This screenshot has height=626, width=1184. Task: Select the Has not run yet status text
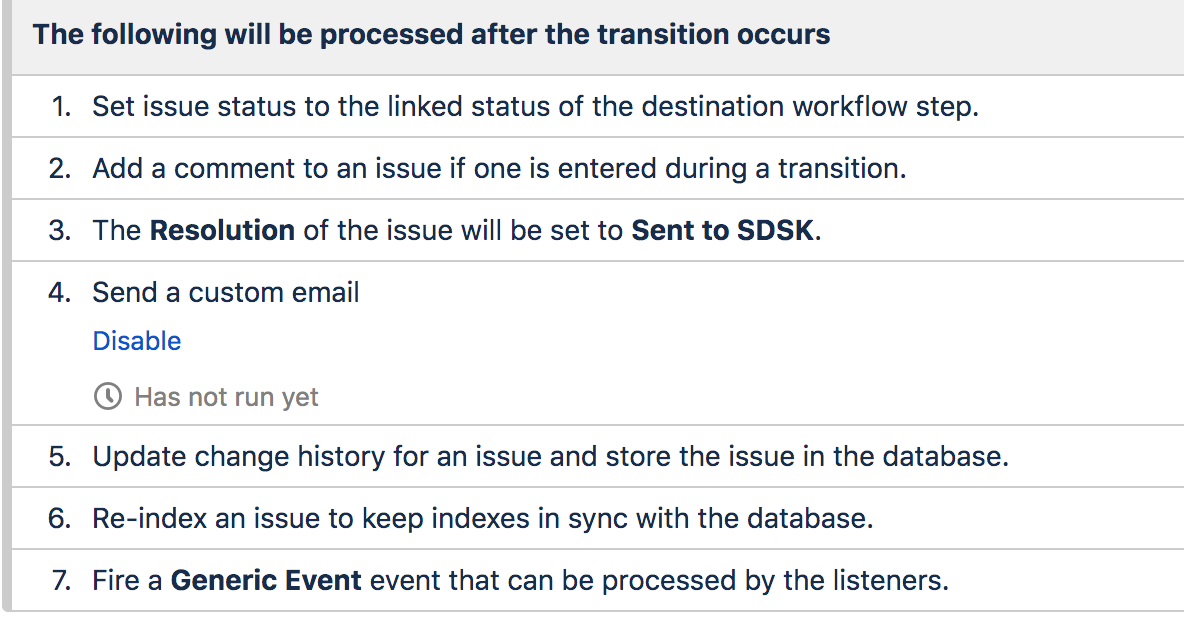pyautogui.click(x=227, y=397)
